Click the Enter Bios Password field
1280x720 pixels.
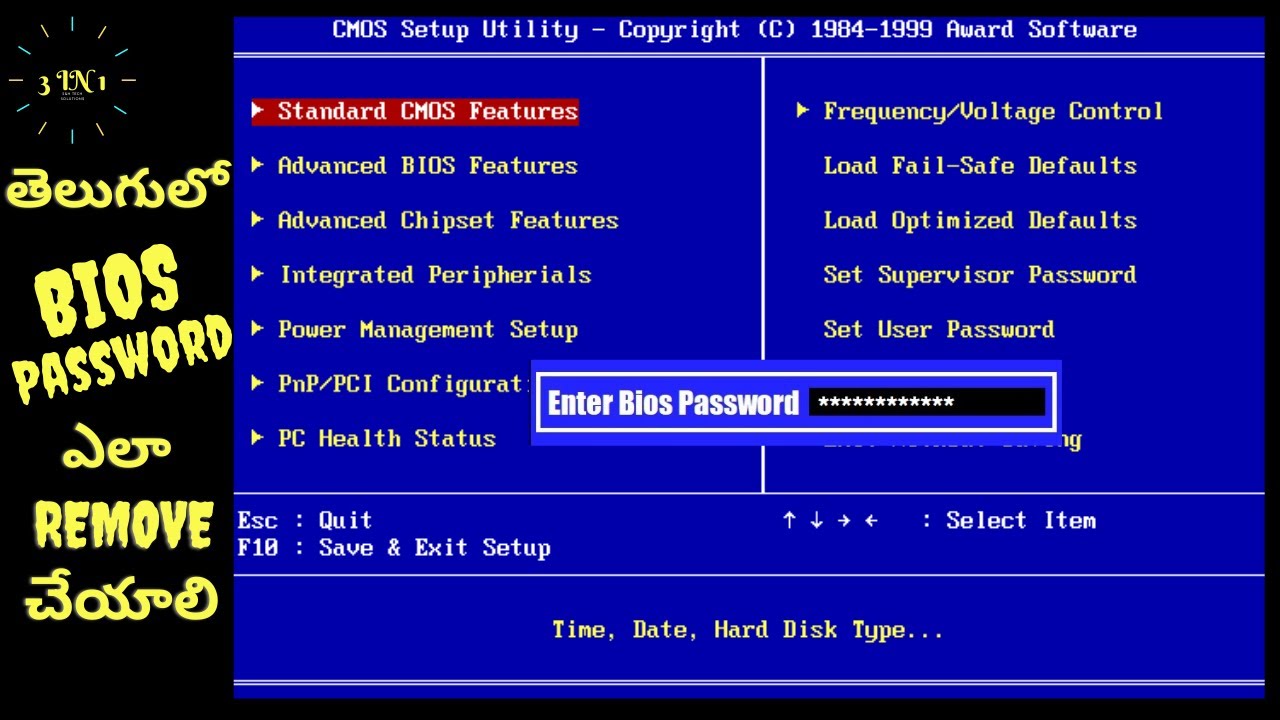[x=927, y=403]
